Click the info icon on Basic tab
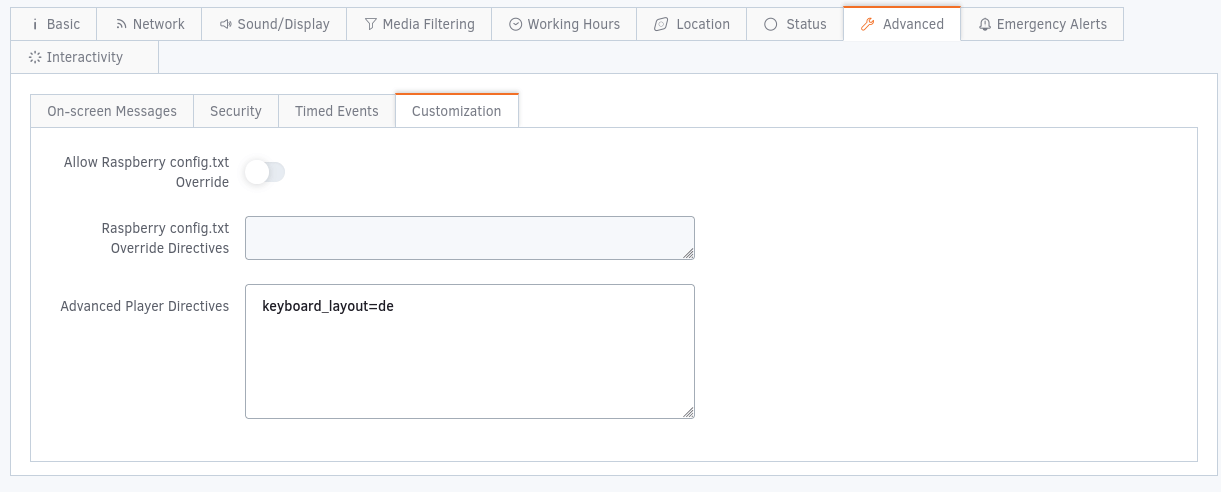The height and width of the screenshot is (492, 1221). (x=35, y=24)
